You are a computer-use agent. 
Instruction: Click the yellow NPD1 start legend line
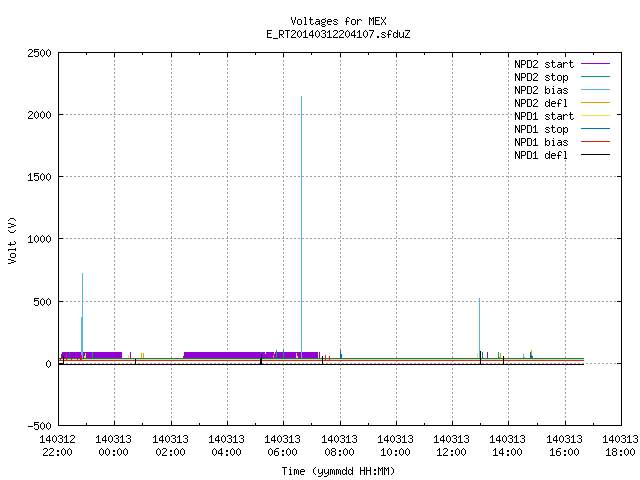[x=595, y=116]
